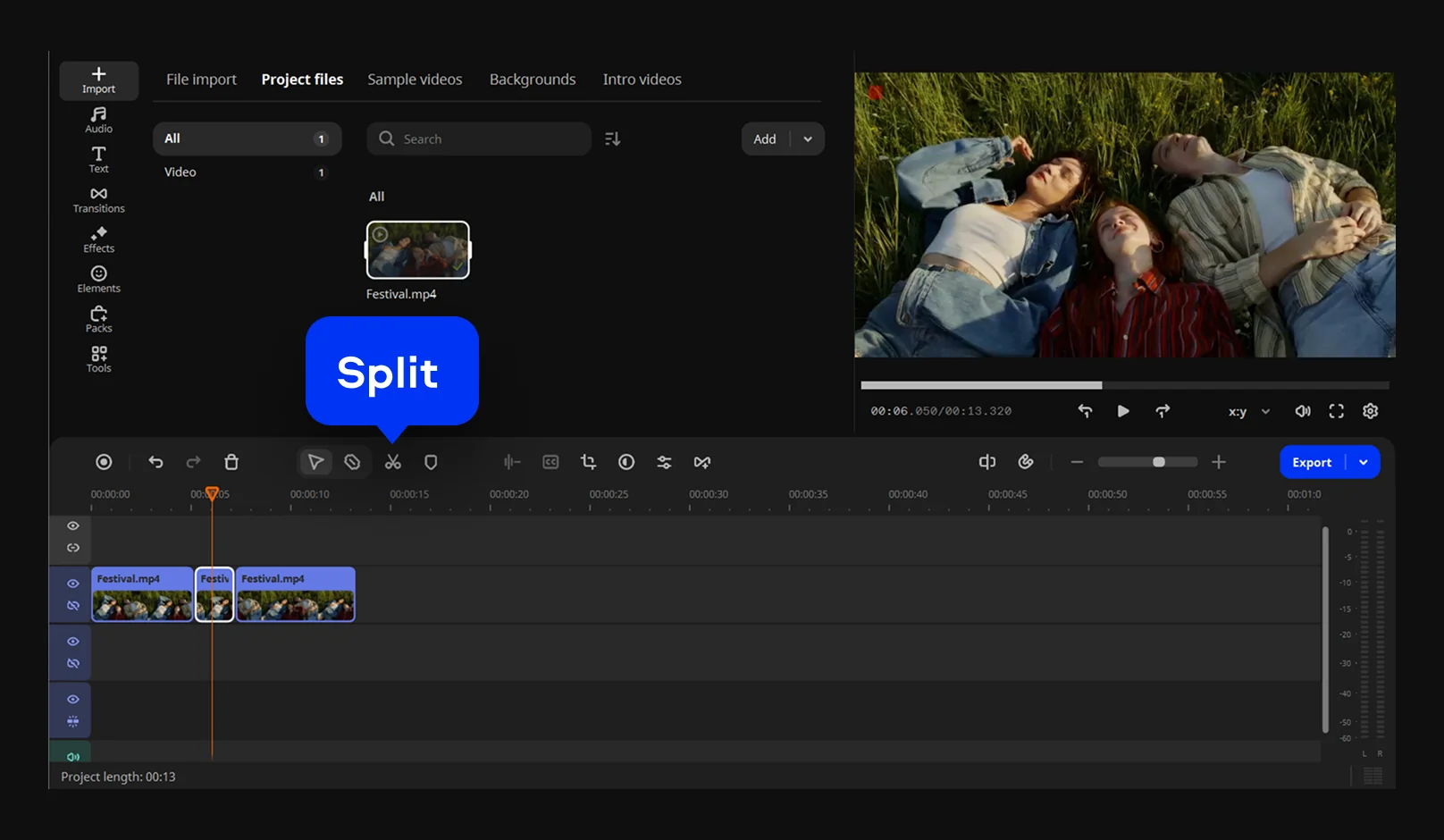Click the Split scissors tool
Screen dimensions: 1444x840
pos(392,462)
